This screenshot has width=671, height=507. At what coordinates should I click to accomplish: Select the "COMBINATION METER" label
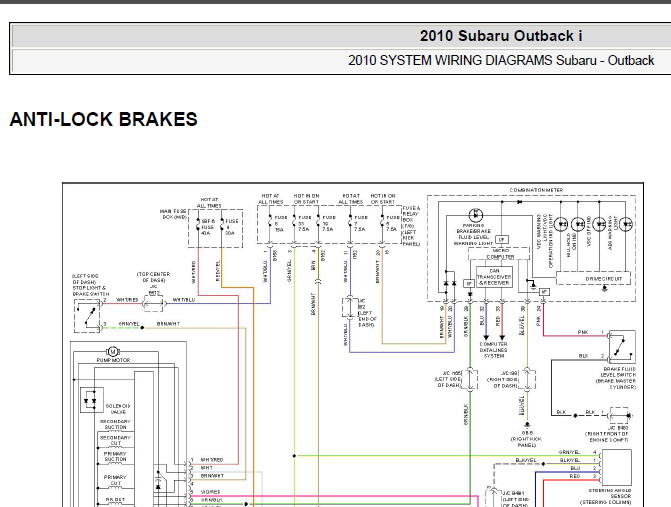pos(536,190)
